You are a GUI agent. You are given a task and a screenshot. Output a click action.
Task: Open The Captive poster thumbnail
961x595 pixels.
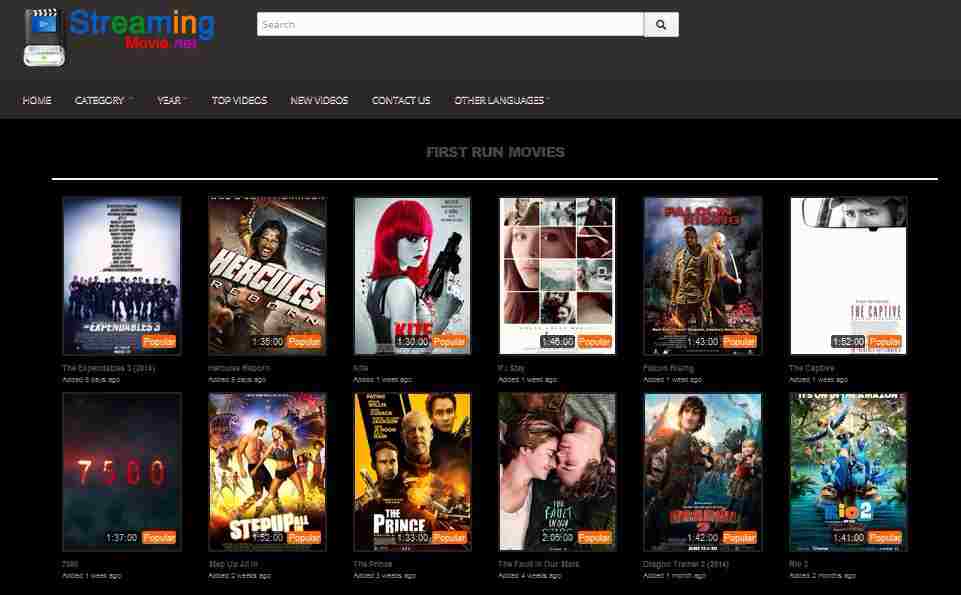coord(848,276)
